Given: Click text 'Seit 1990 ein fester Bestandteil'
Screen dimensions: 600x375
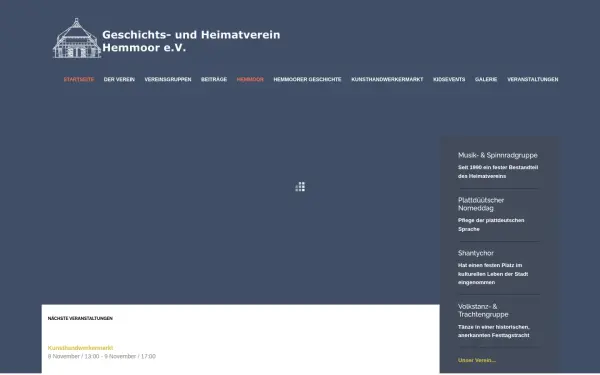Looking at the screenshot, I should coord(498,167).
